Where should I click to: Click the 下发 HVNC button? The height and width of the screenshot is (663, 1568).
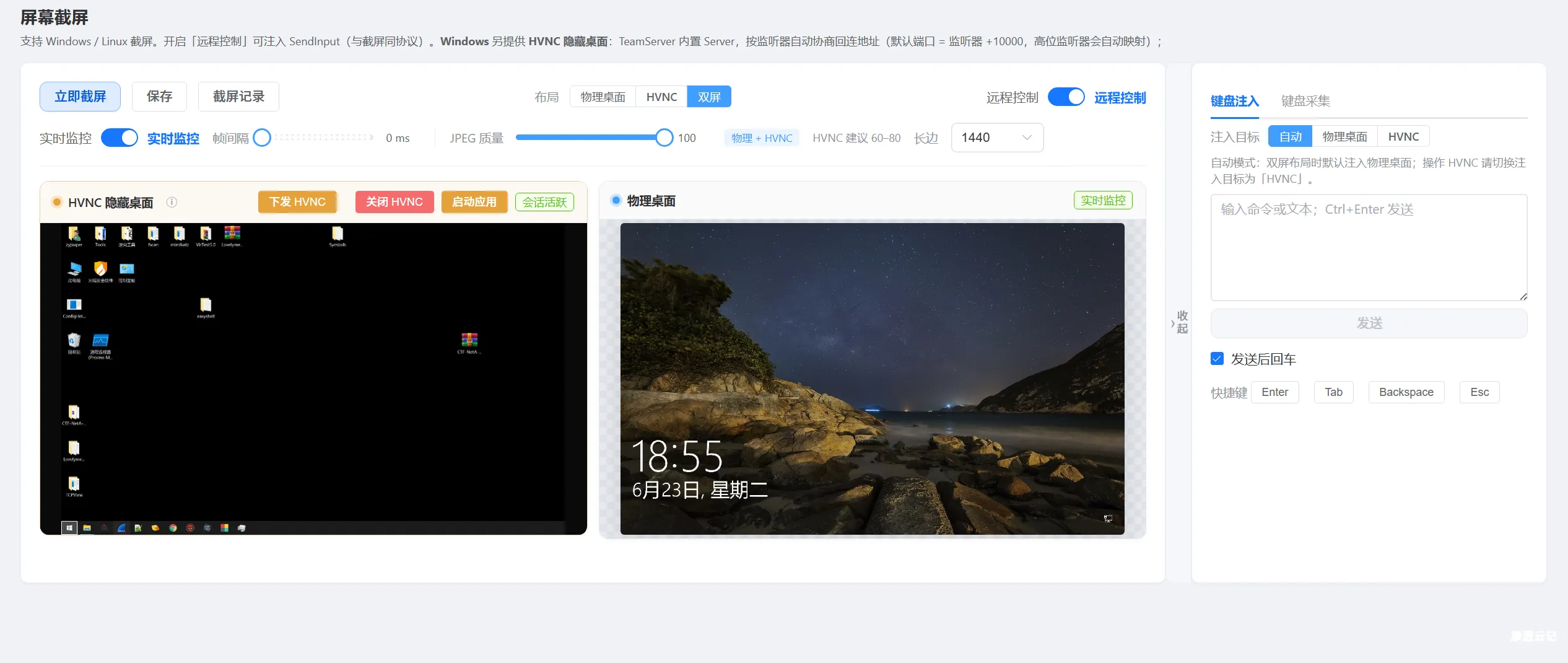[297, 202]
